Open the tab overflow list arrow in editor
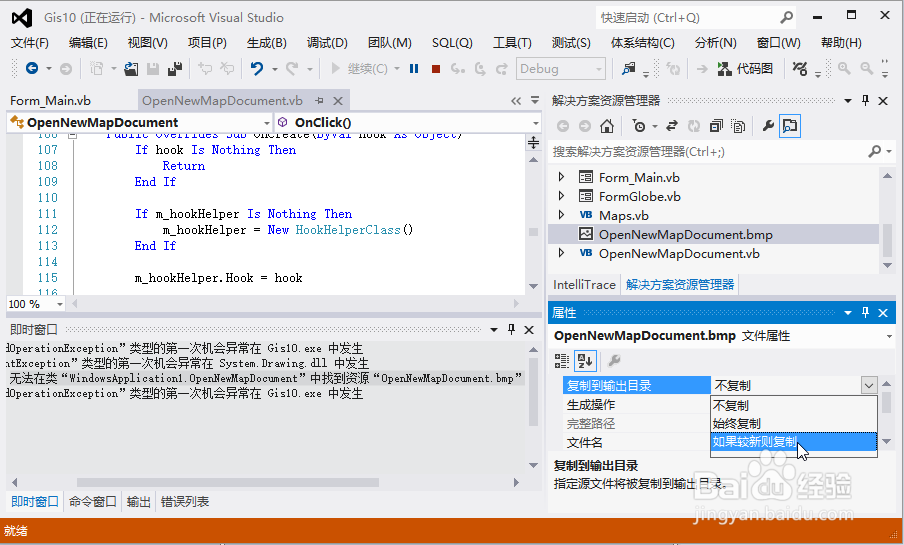This screenshot has height=545, width=904. tap(535, 100)
